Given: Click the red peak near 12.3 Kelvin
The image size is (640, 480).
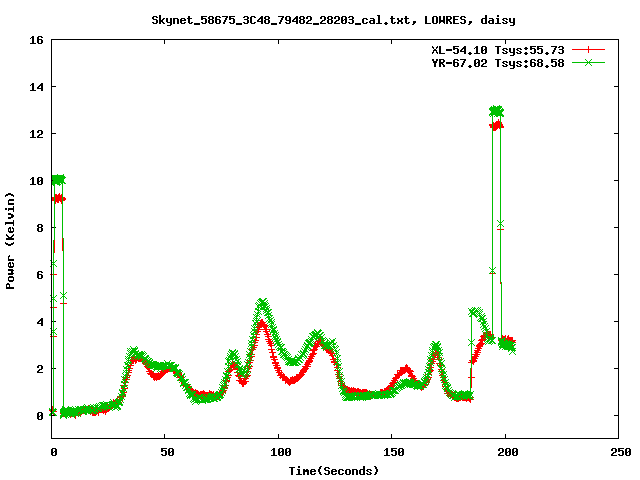Looking at the screenshot, I should point(496,125).
